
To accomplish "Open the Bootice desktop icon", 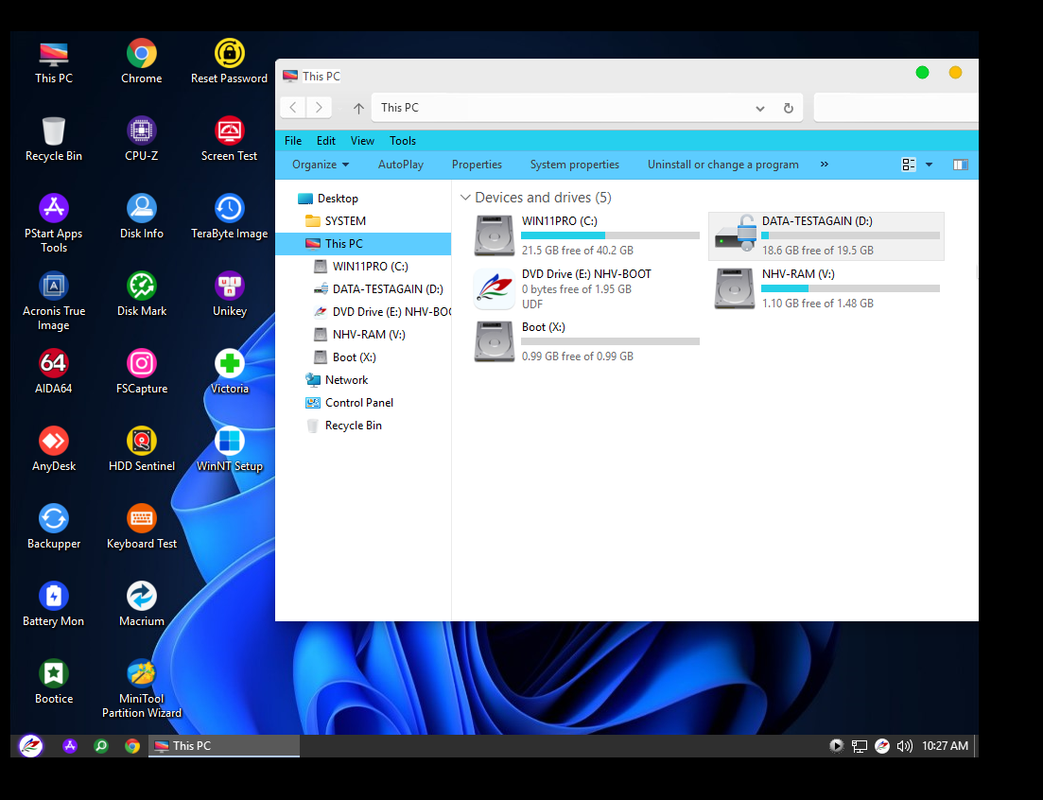I will click(53, 682).
